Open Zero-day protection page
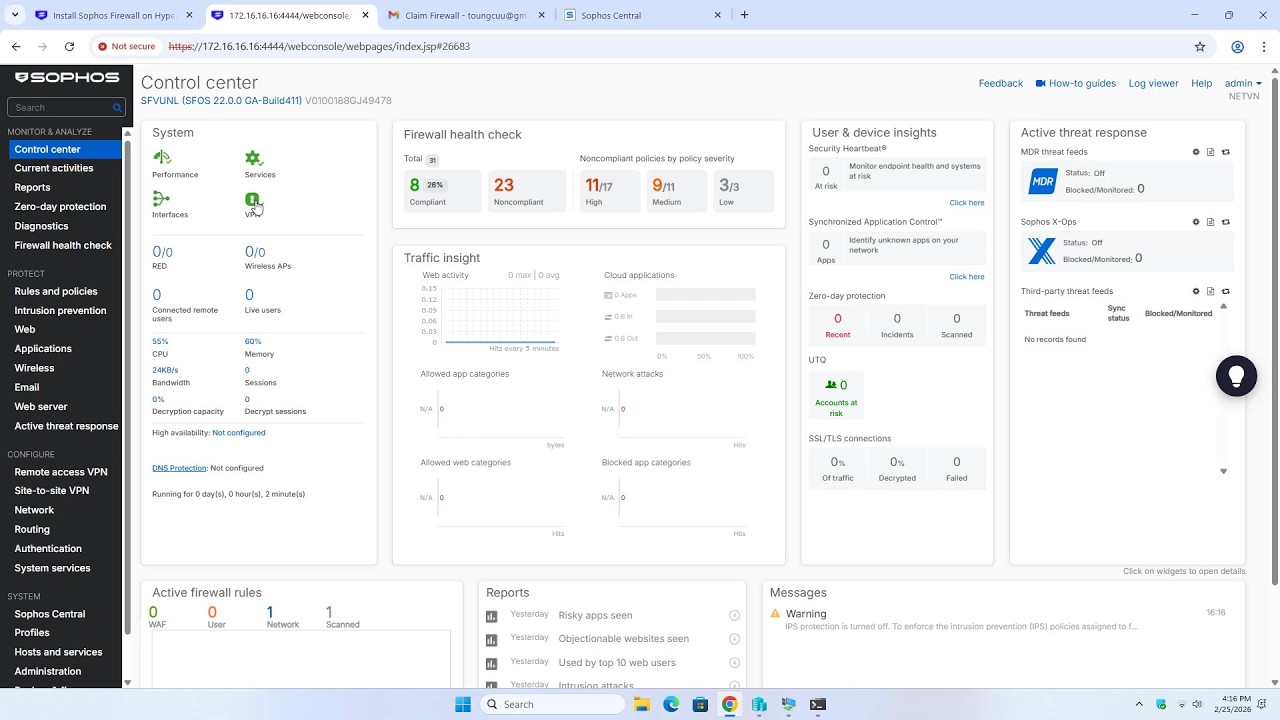 click(60, 206)
